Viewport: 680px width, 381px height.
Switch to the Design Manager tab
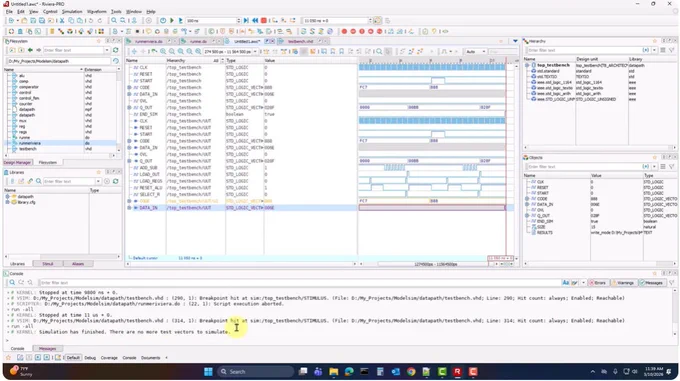click(x=17, y=163)
